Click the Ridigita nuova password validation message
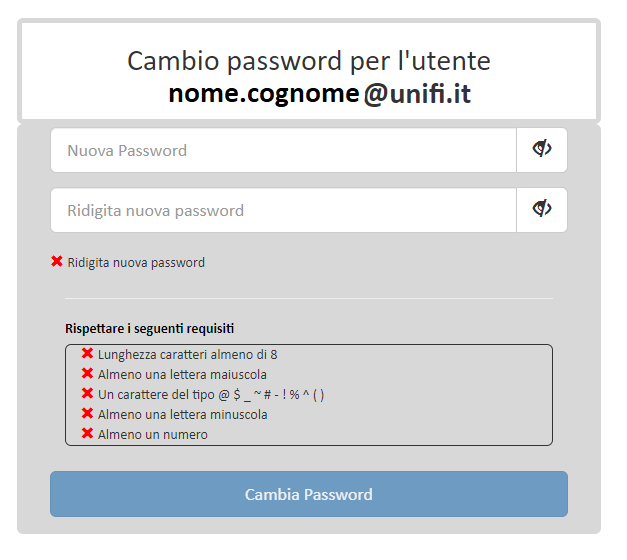Screen dimensions: 627x560 [x=136, y=263]
